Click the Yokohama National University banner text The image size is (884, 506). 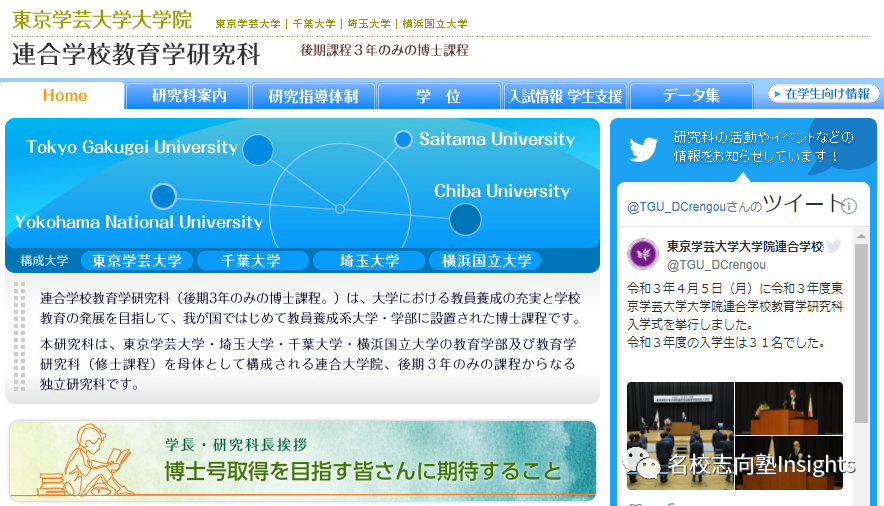click(139, 222)
